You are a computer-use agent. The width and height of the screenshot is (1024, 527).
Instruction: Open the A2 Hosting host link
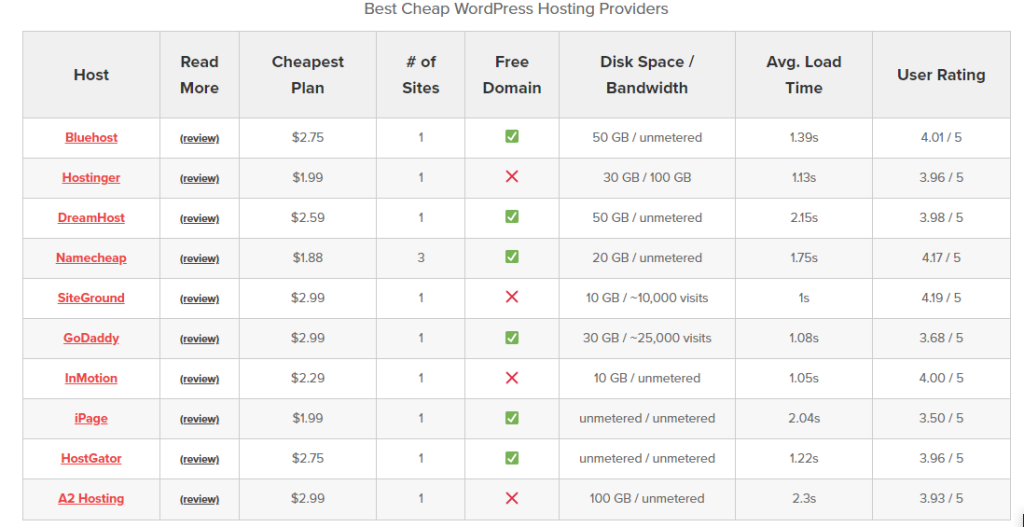click(91, 498)
